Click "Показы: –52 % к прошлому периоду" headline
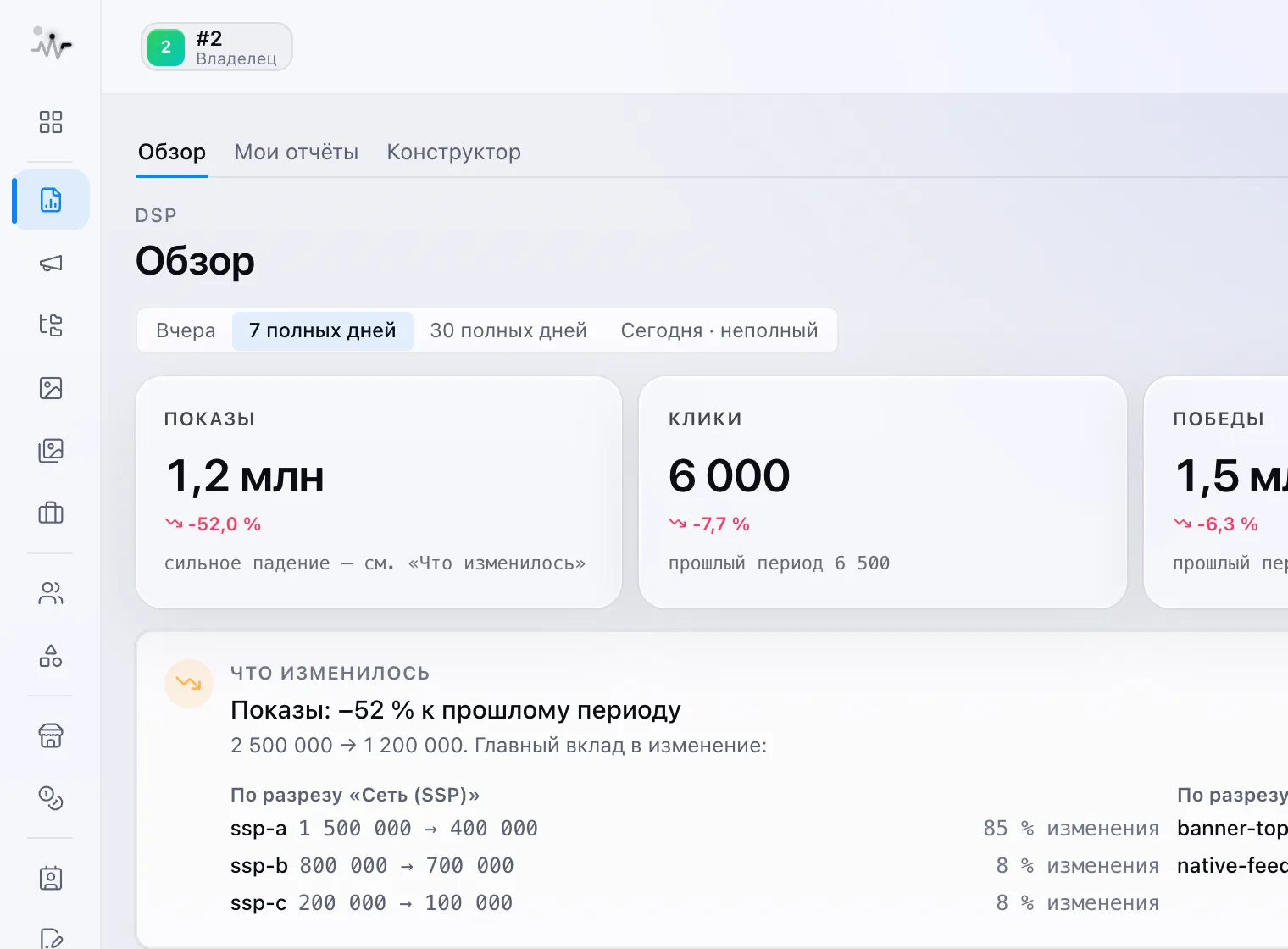Screen dimensions: 1288x949 (x=456, y=710)
